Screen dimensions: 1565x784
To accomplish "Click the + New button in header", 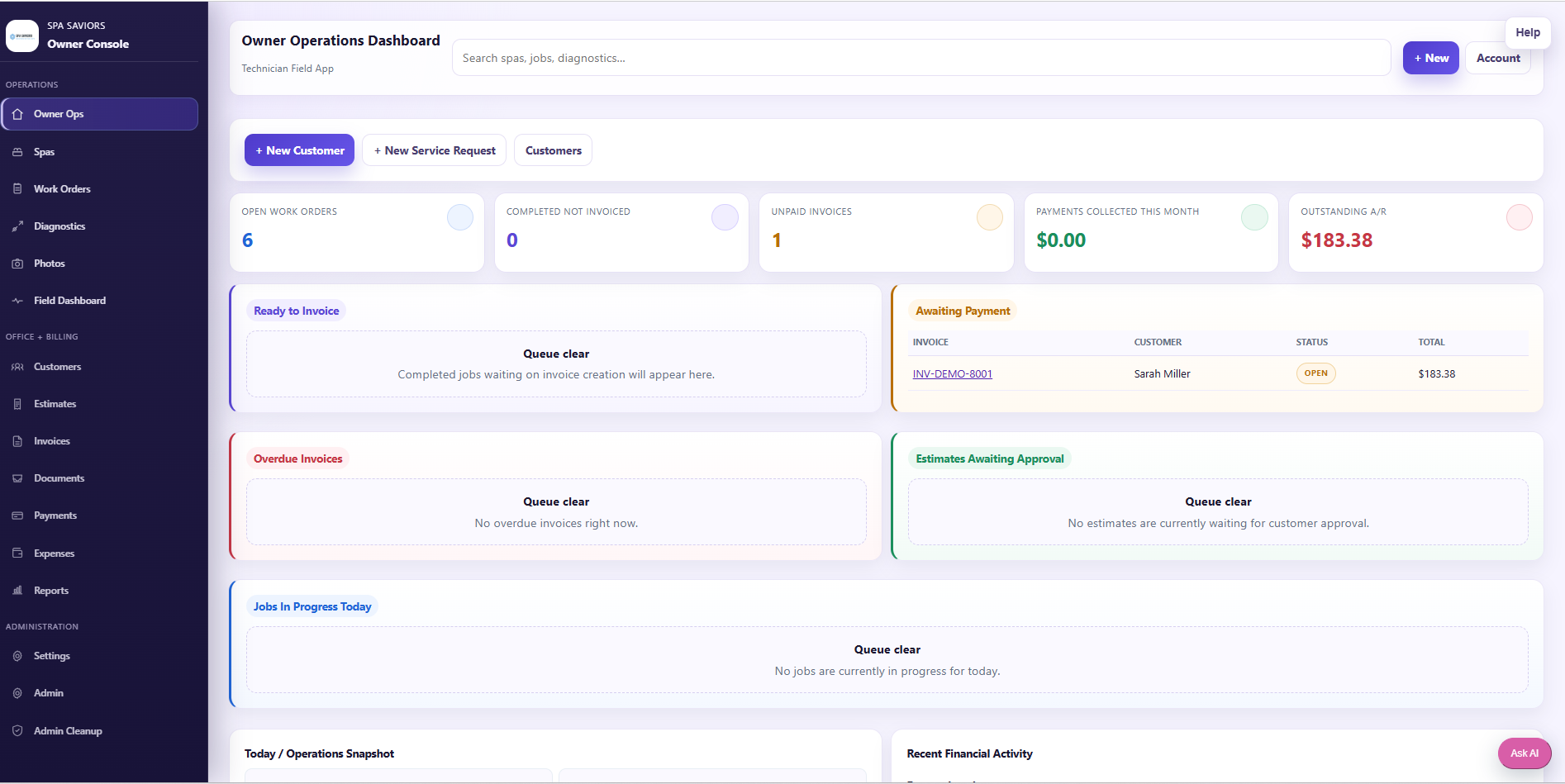I will [x=1431, y=58].
